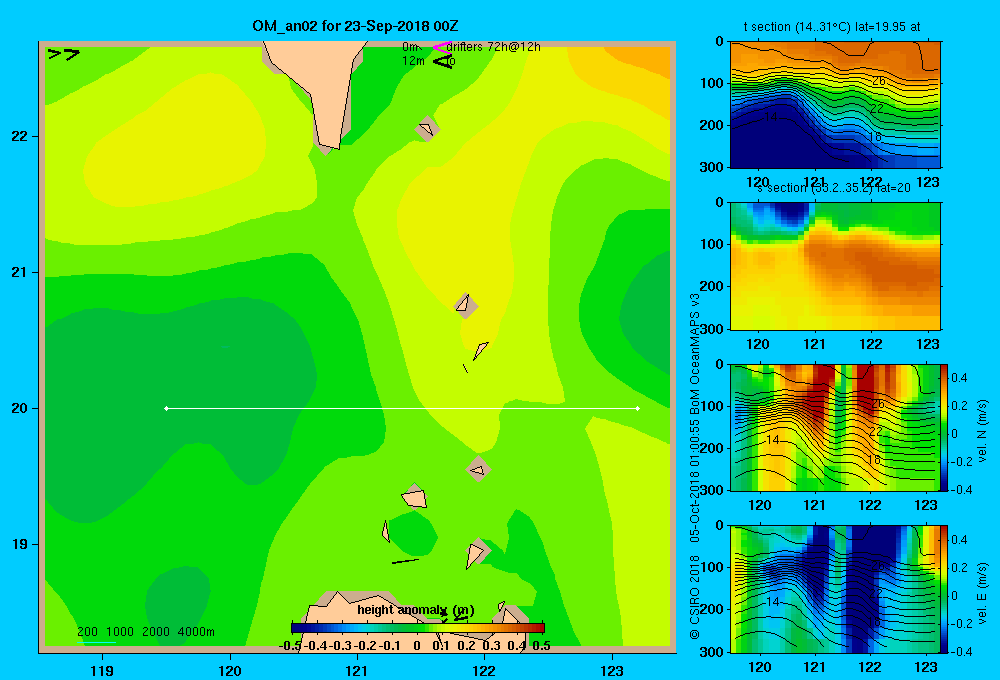Click the vel. N color scale bar
This screenshot has height=680, width=1000.
coord(944,427)
